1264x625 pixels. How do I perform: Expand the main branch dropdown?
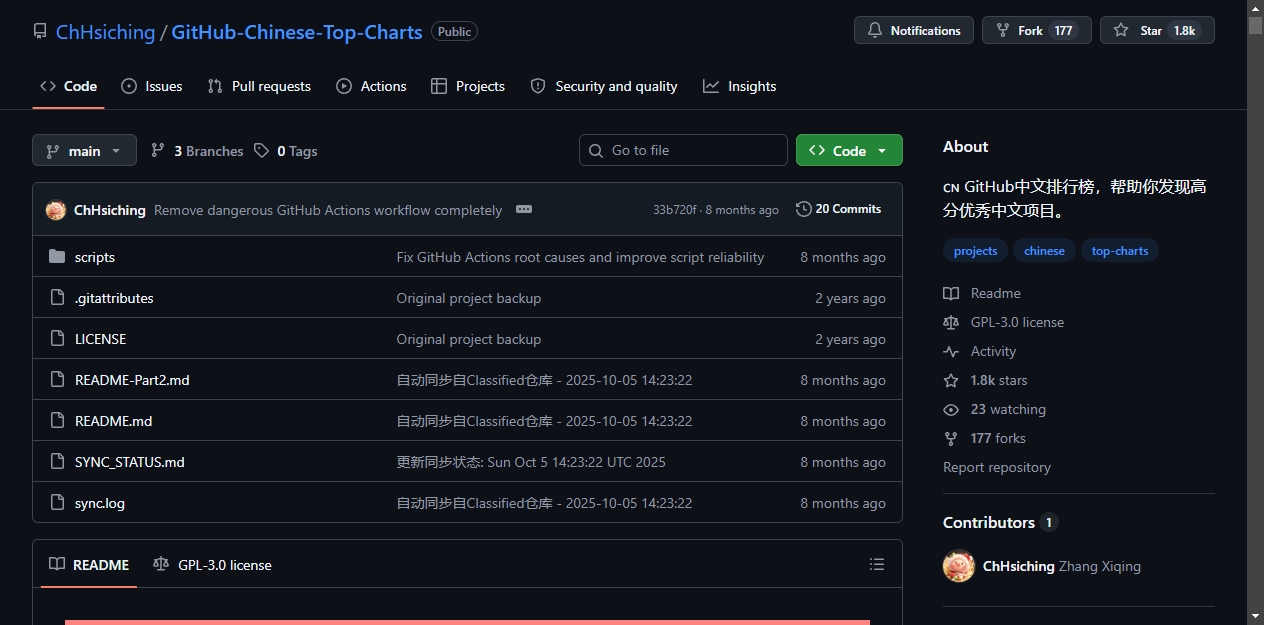84,151
